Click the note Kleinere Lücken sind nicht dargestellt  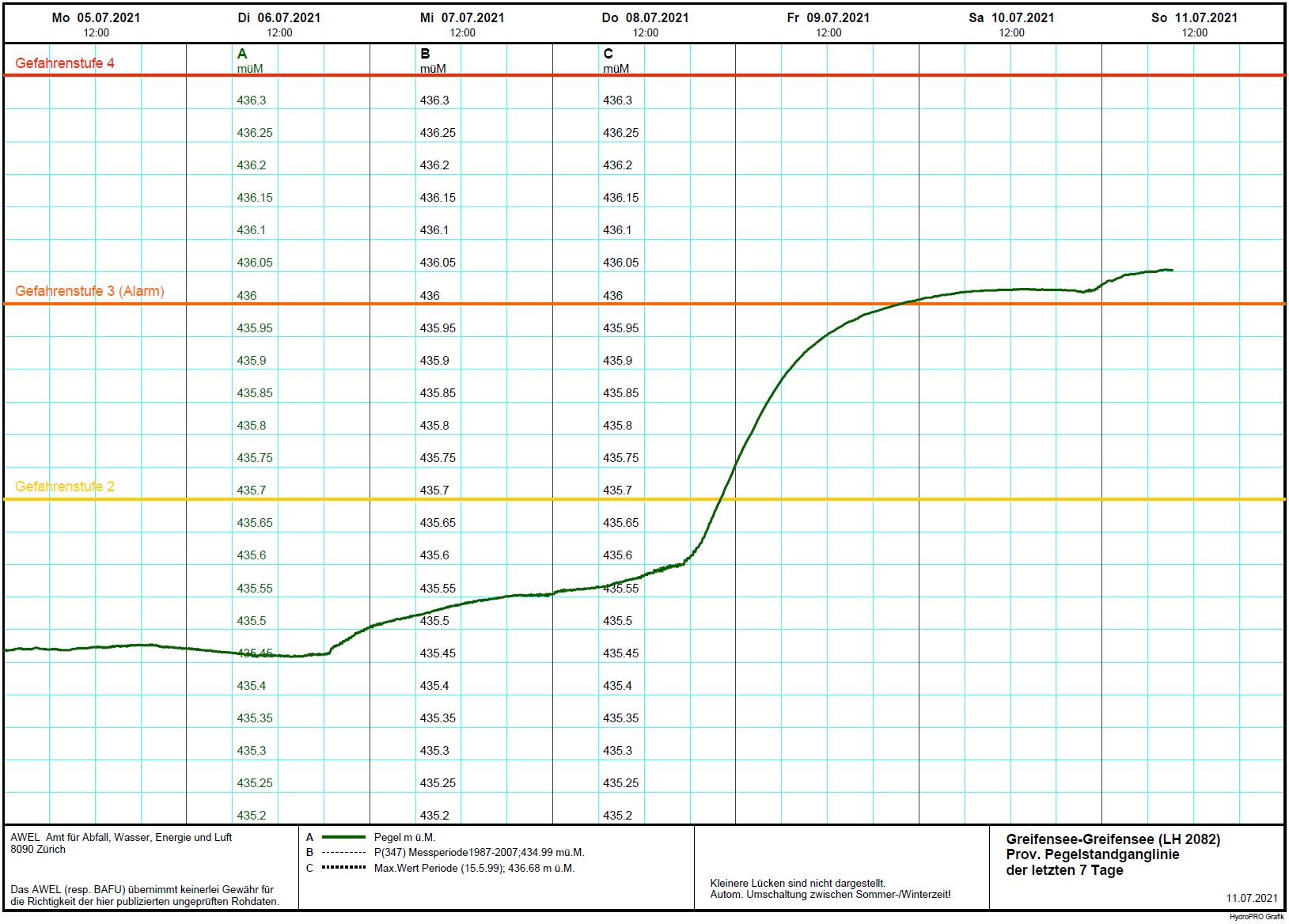[x=798, y=883]
